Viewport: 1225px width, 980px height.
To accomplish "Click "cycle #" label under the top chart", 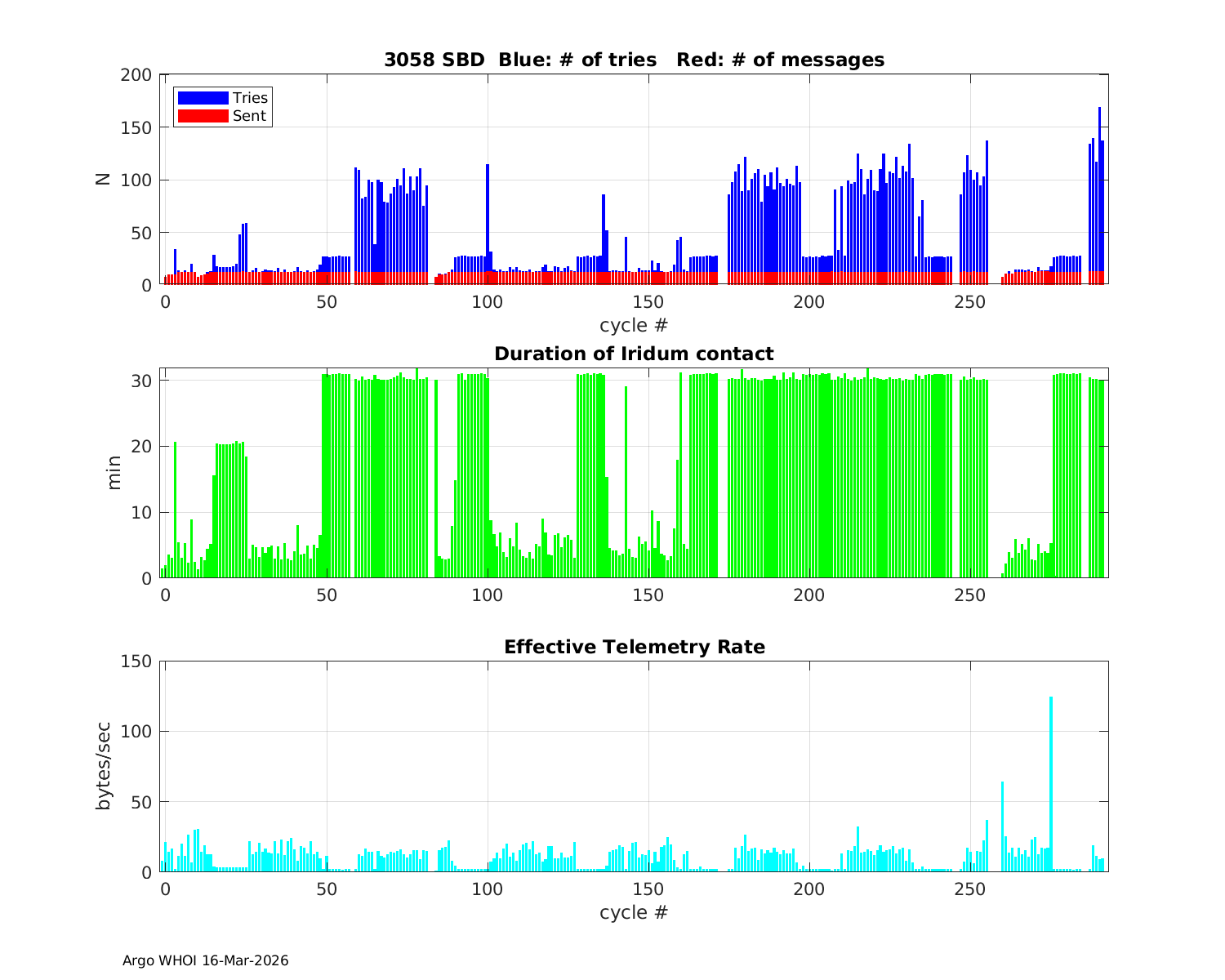I will click(x=634, y=325).
